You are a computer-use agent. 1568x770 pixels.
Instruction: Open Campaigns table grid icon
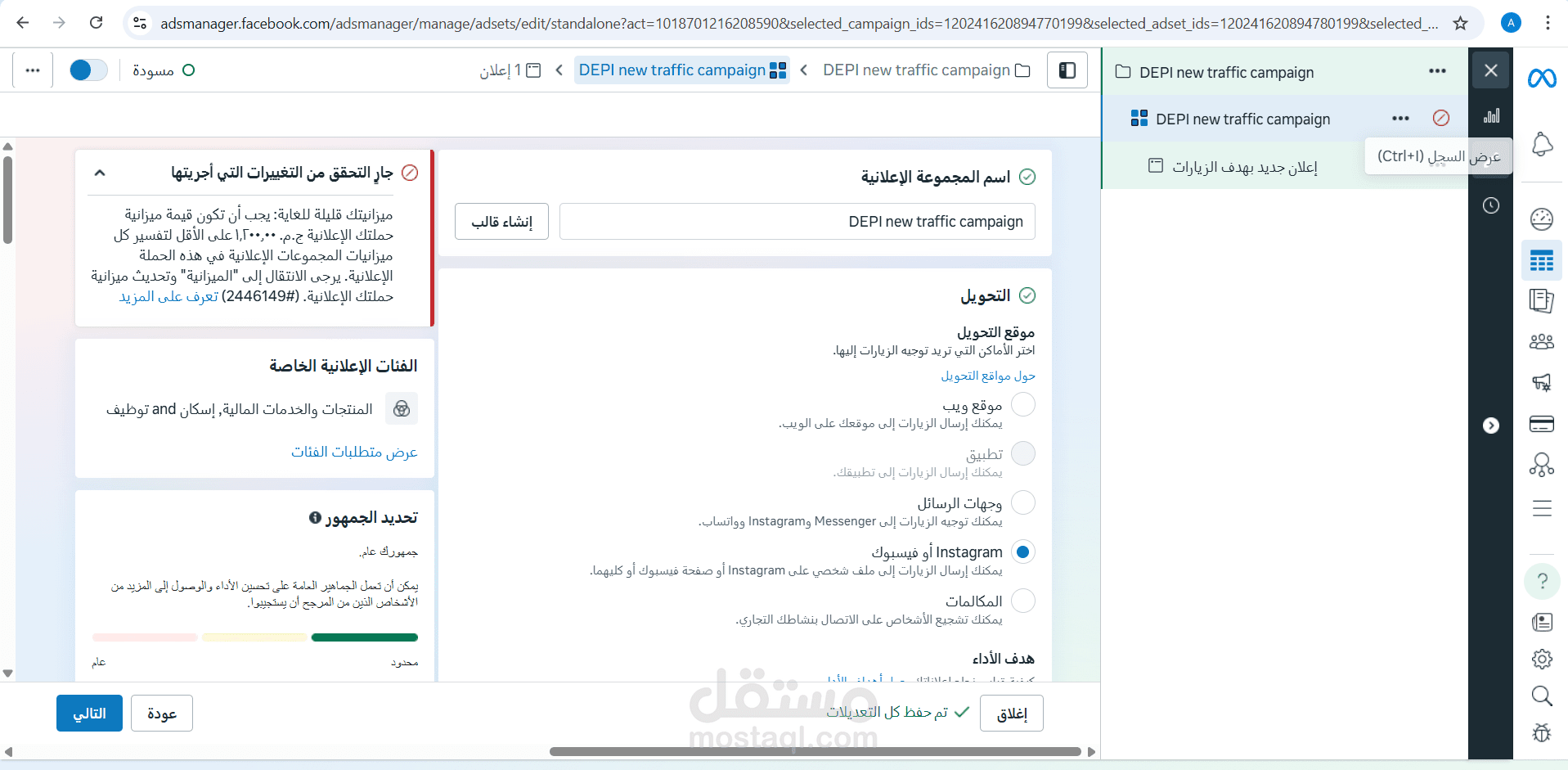[x=1542, y=261]
